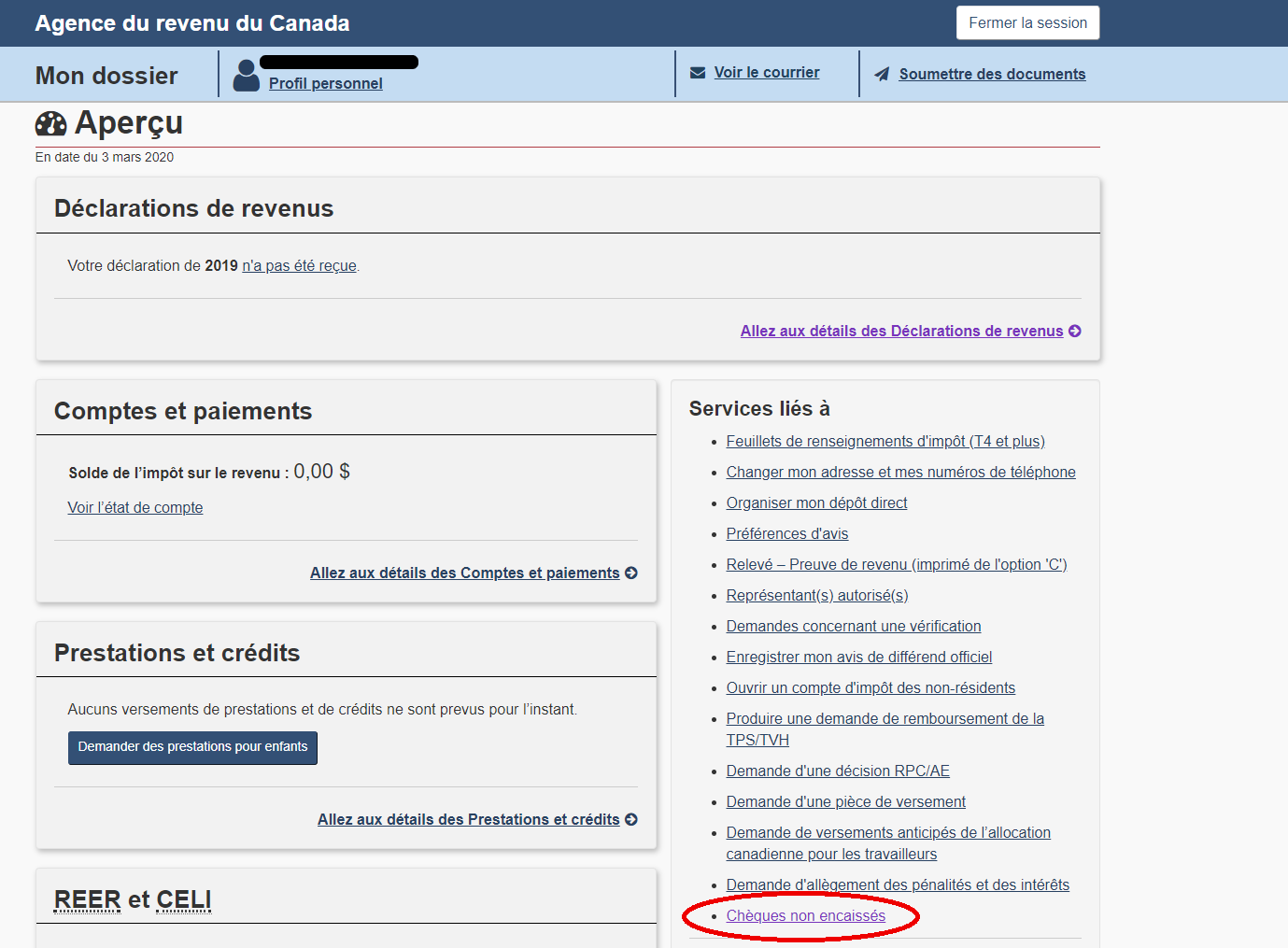
Task: Click the Déclarations de revenus heading
Action: pyautogui.click(x=194, y=209)
